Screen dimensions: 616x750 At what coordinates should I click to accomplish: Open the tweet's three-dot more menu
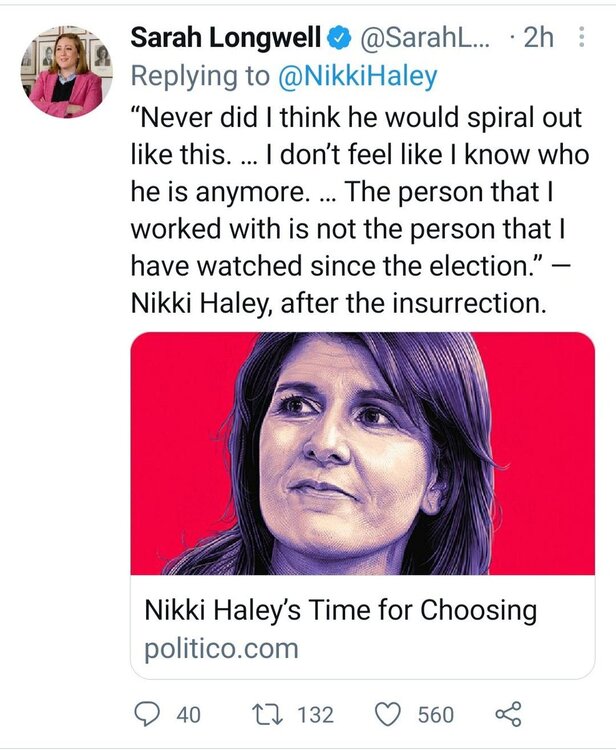pos(582,39)
